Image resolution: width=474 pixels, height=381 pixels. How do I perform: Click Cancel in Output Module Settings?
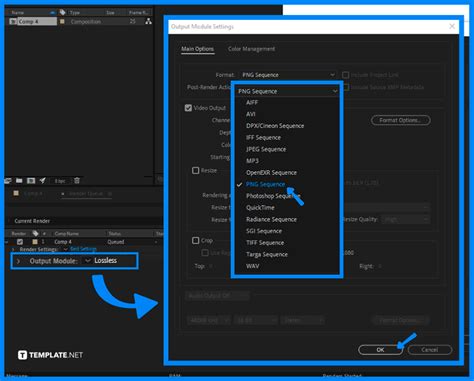pos(430,350)
